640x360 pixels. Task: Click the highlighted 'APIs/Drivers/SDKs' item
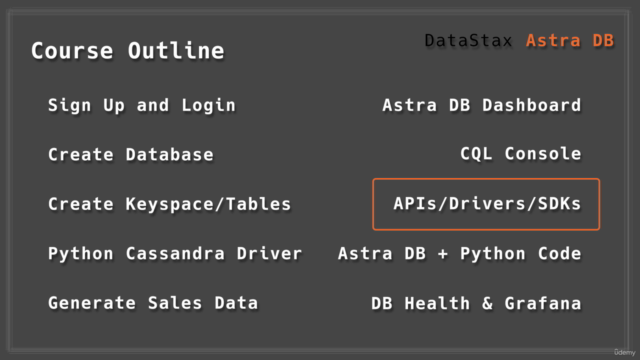486,204
